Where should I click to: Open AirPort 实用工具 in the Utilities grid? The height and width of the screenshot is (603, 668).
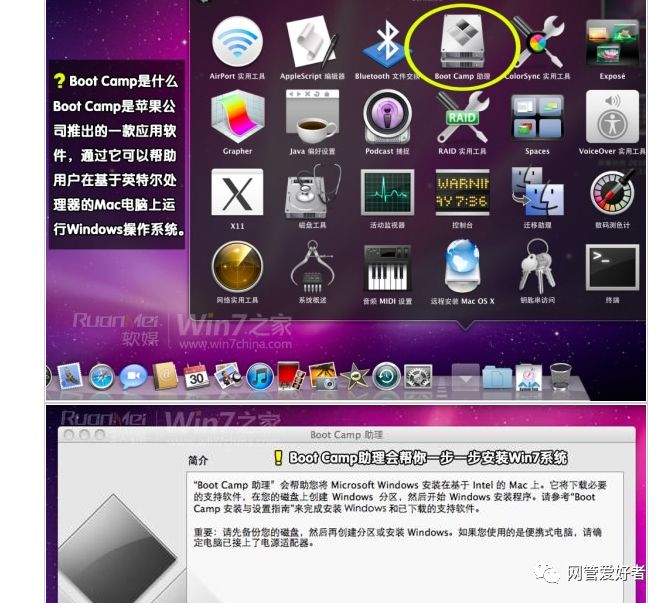coord(237,43)
